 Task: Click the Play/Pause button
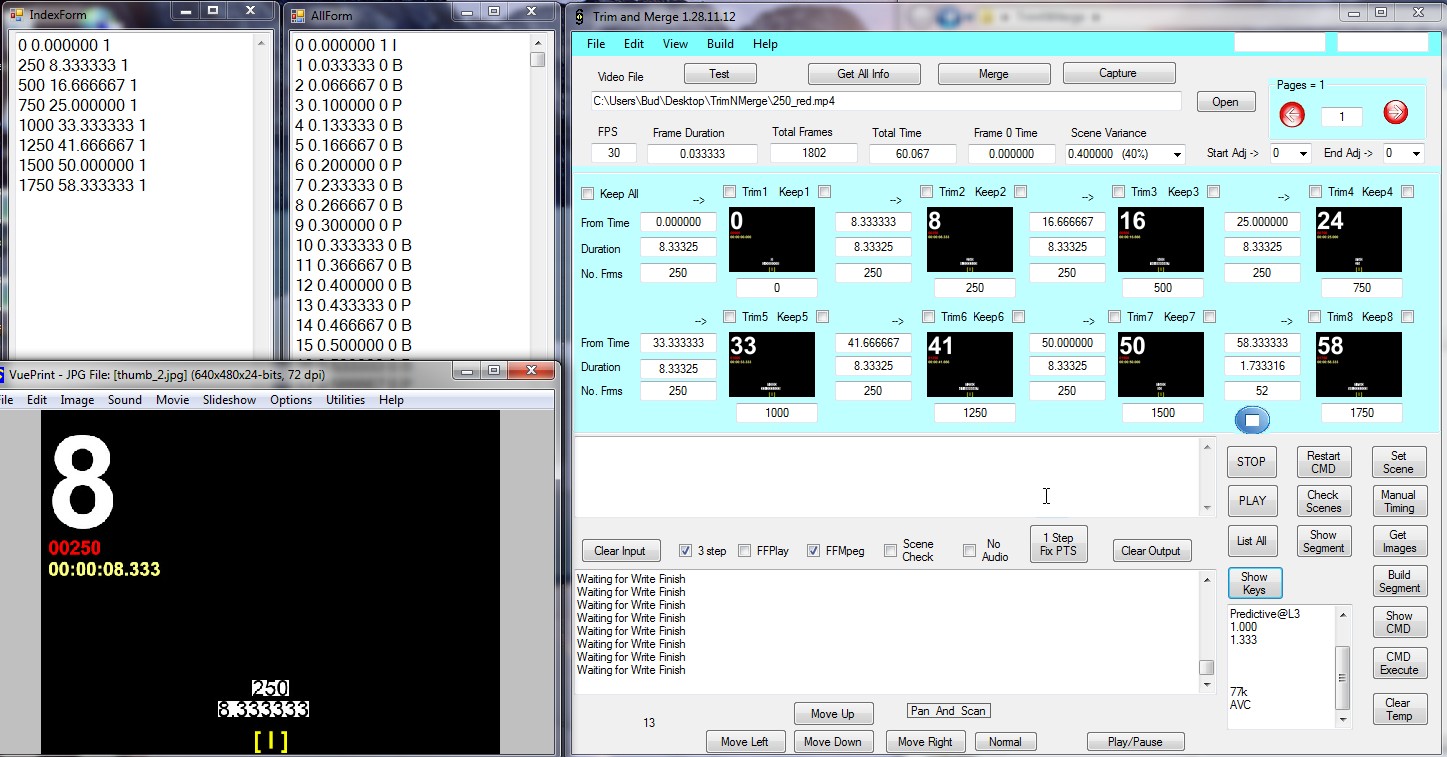pyautogui.click(x=1135, y=742)
